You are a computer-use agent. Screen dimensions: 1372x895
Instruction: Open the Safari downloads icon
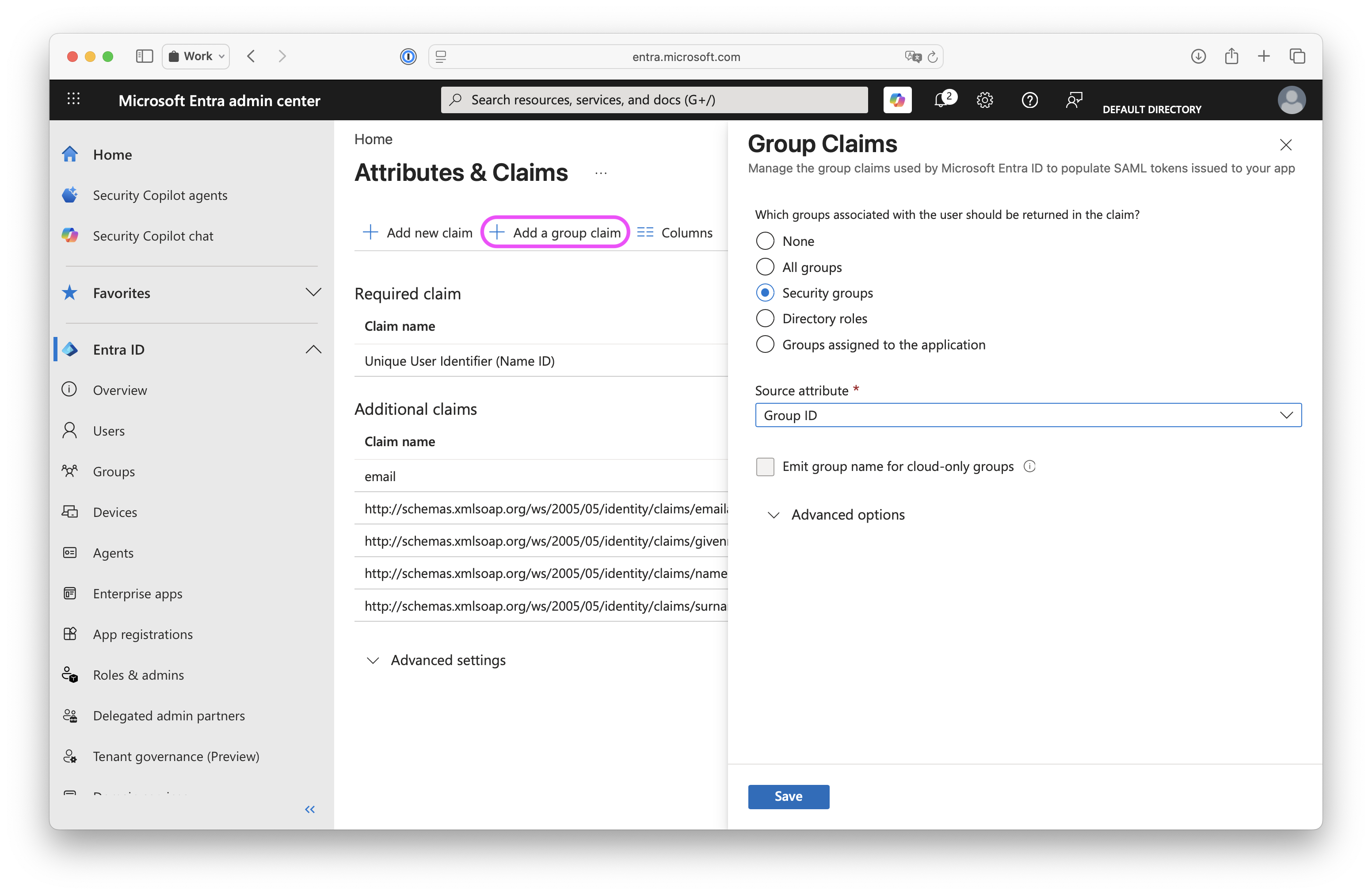(x=1198, y=56)
